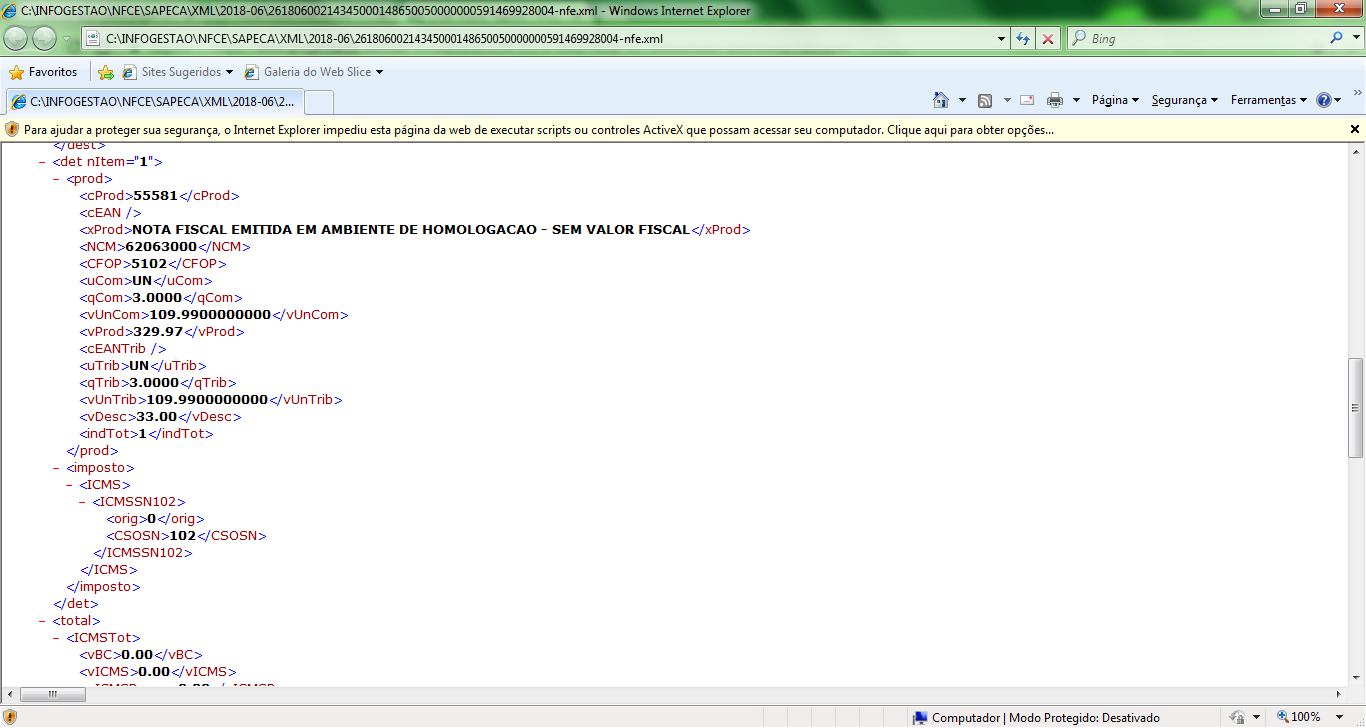Expand the Home button dropdown arrow

(x=962, y=100)
